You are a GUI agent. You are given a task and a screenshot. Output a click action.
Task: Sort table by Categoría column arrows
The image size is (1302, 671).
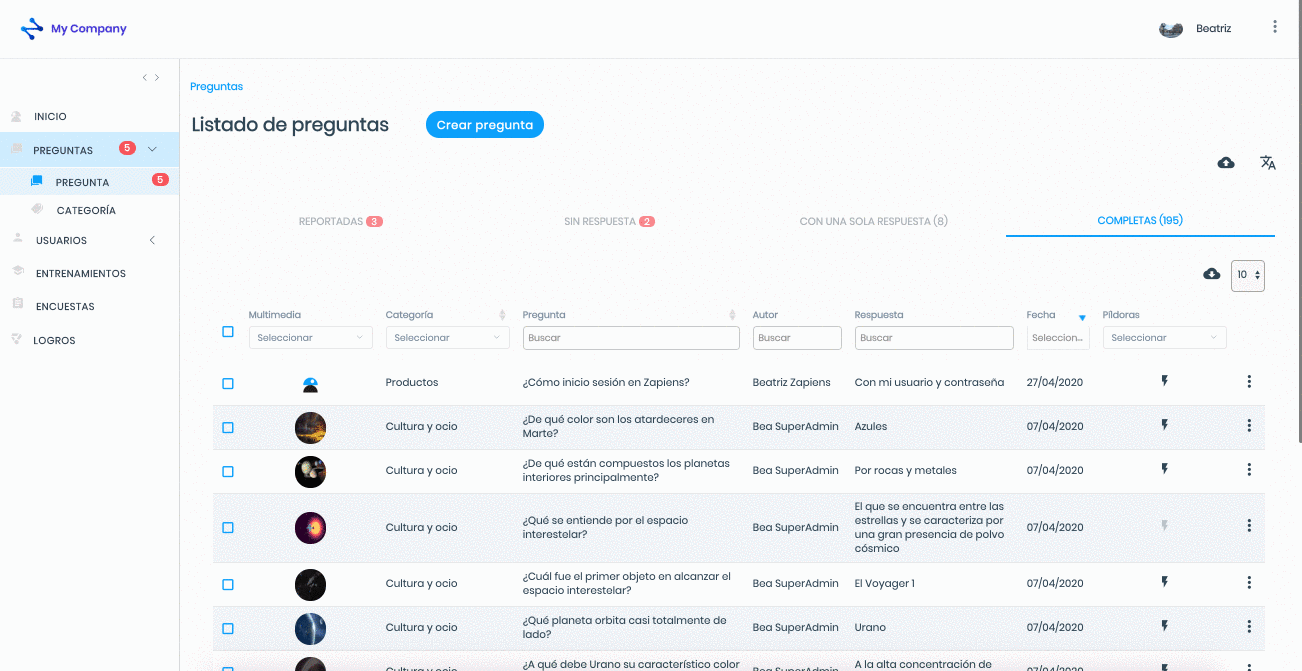pos(502,315)
